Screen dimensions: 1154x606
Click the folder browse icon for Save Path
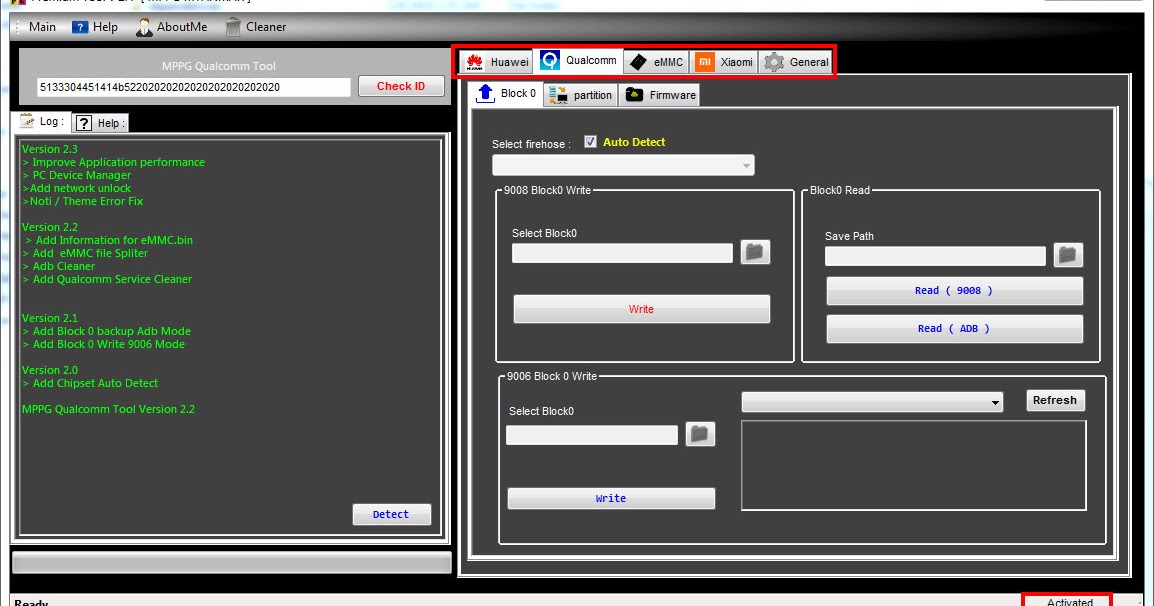(x=1067, y=255)
